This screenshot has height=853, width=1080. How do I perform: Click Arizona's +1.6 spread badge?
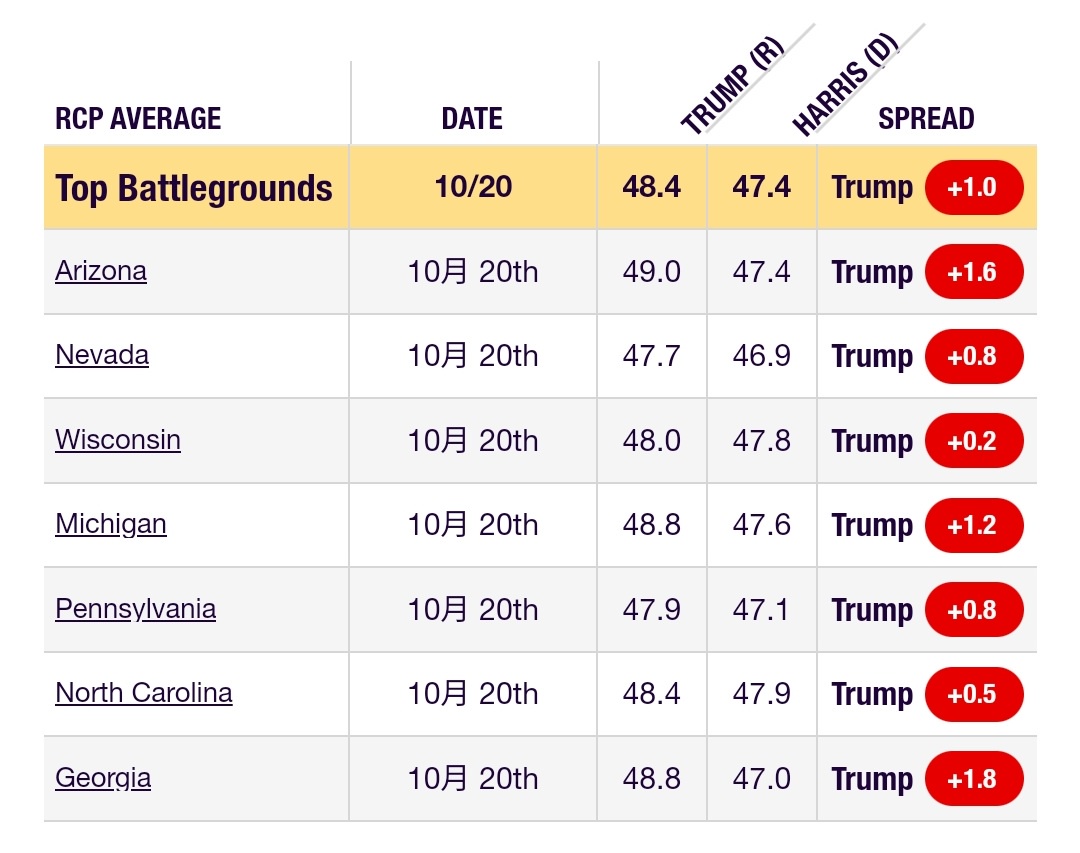(x=974, y=272)
